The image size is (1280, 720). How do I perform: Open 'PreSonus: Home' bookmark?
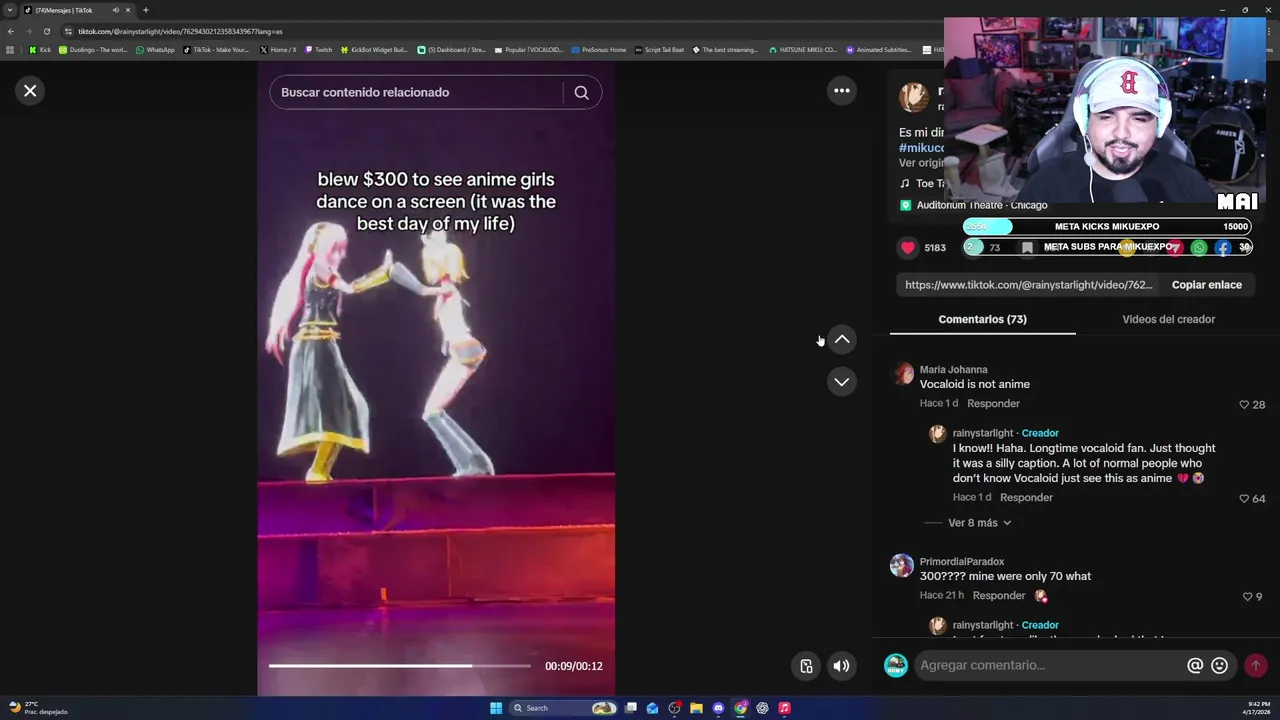[598, 50]
